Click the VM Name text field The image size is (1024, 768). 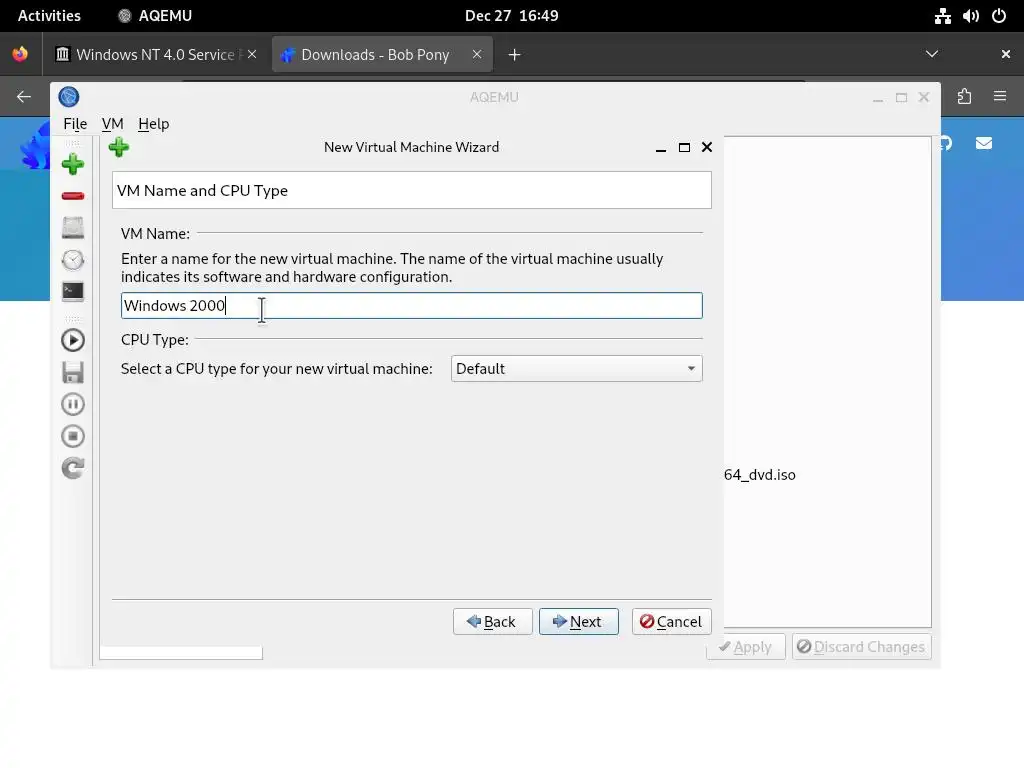point(411,306)
